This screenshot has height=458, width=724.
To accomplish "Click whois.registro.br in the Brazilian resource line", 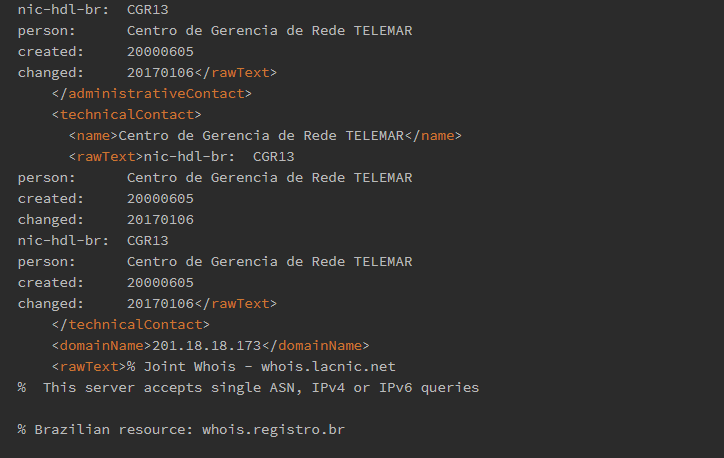I will click(x=273, y=429).
